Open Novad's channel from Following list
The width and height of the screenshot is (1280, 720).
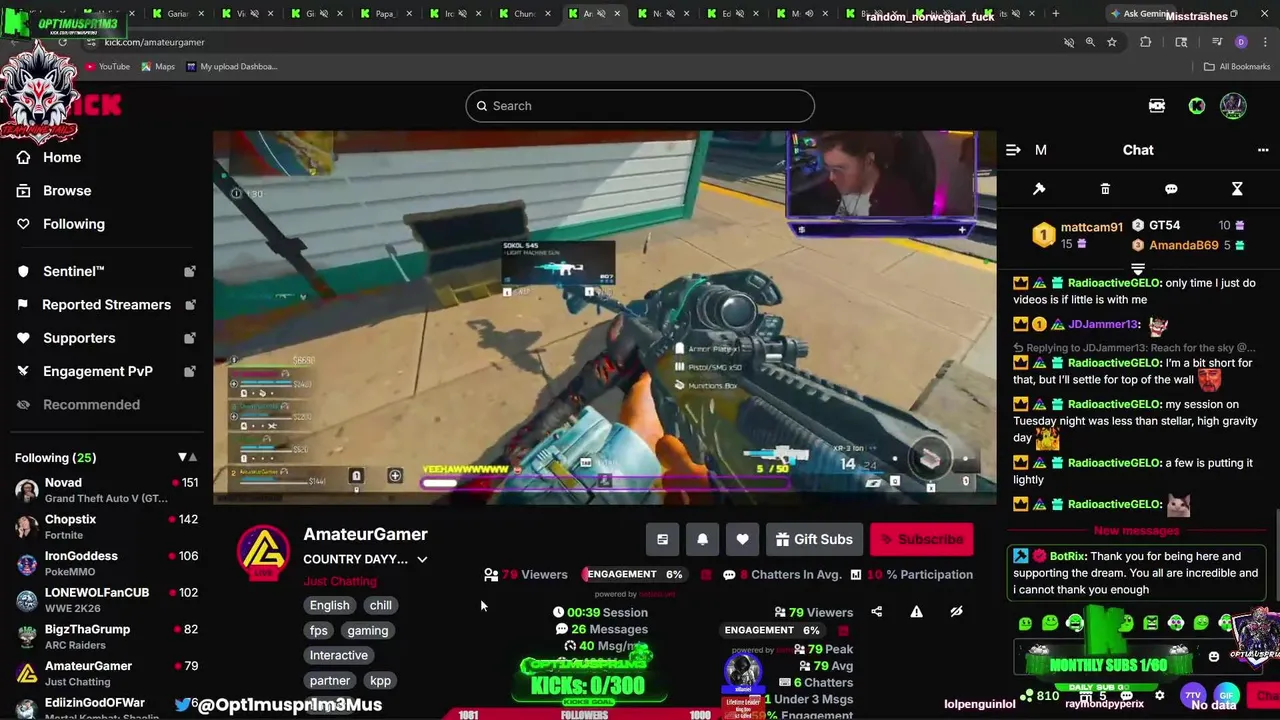click(105, 489)
